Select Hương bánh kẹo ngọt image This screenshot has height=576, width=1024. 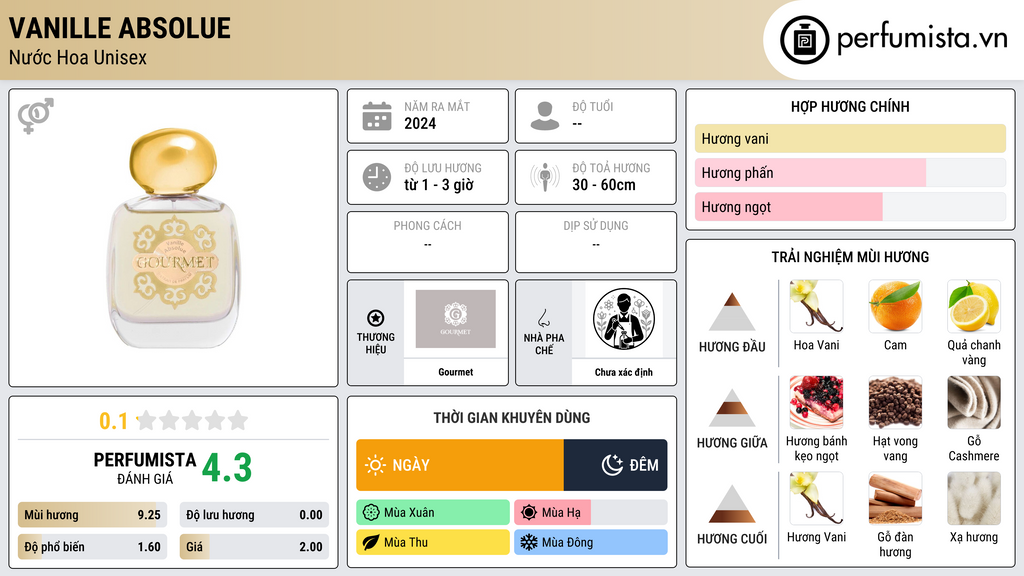[816, 402]
